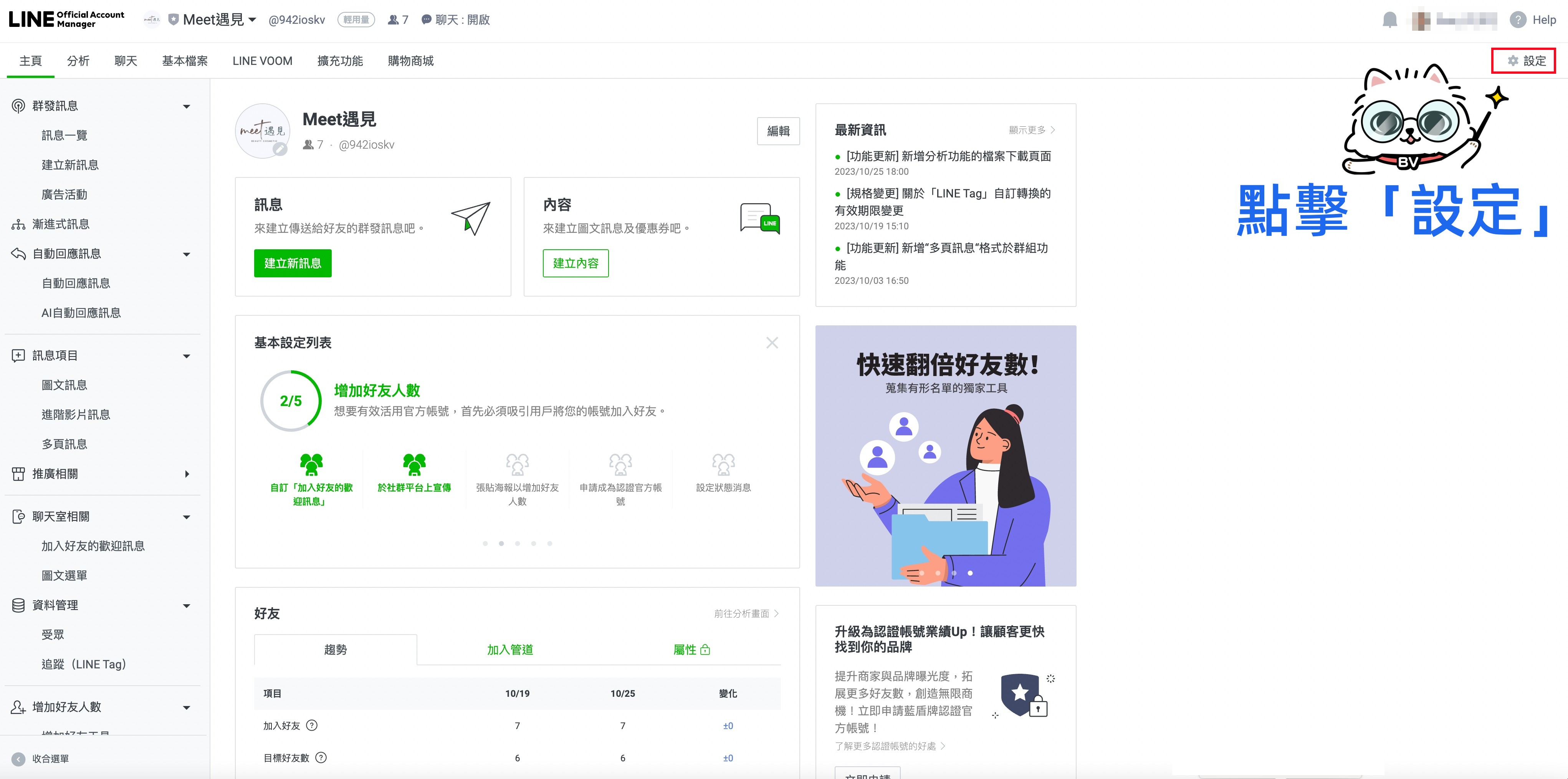Select the second carousel dot in 基本設定列表

click(501, 543)
